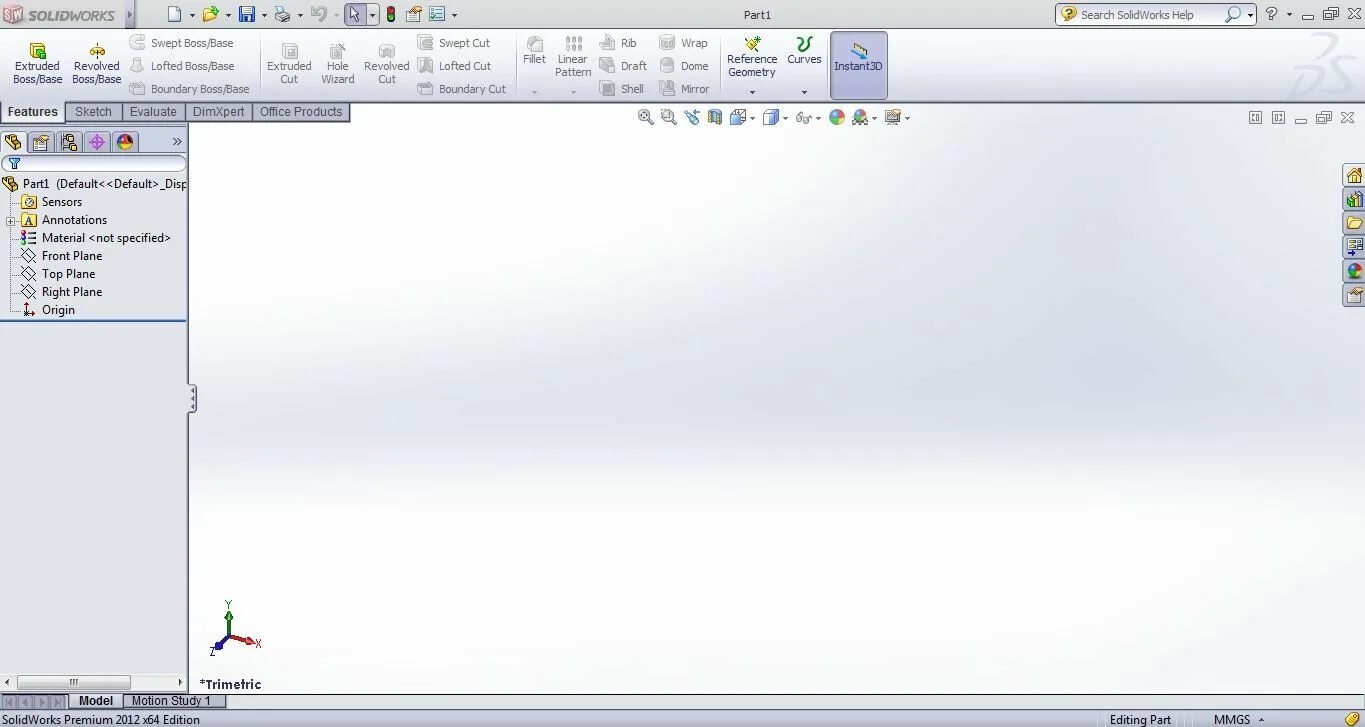1365x727 pixels.
Task: Open the Hole Wizard
Action: (338, 64)
